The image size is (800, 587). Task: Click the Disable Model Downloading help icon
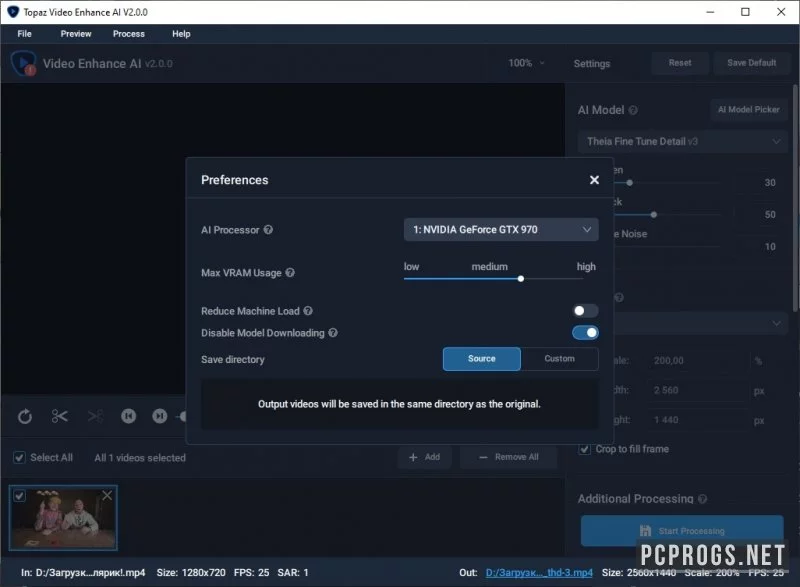pyautogui.click(x=333, y=333)
